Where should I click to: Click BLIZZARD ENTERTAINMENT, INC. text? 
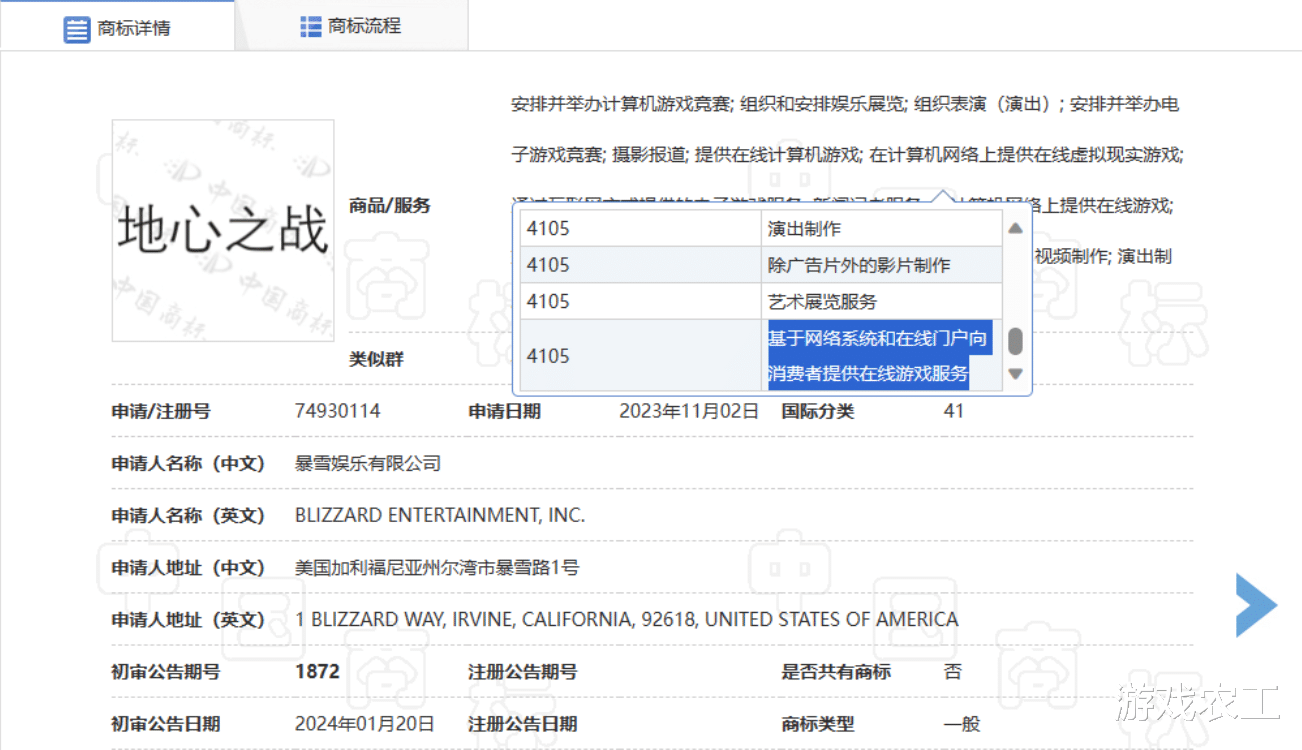440,515
